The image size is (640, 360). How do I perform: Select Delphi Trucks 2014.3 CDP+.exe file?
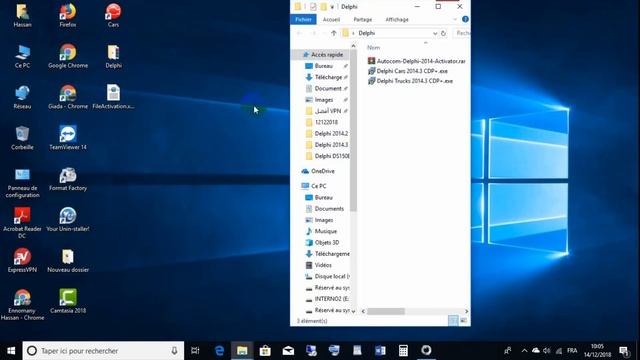point(410,81)
